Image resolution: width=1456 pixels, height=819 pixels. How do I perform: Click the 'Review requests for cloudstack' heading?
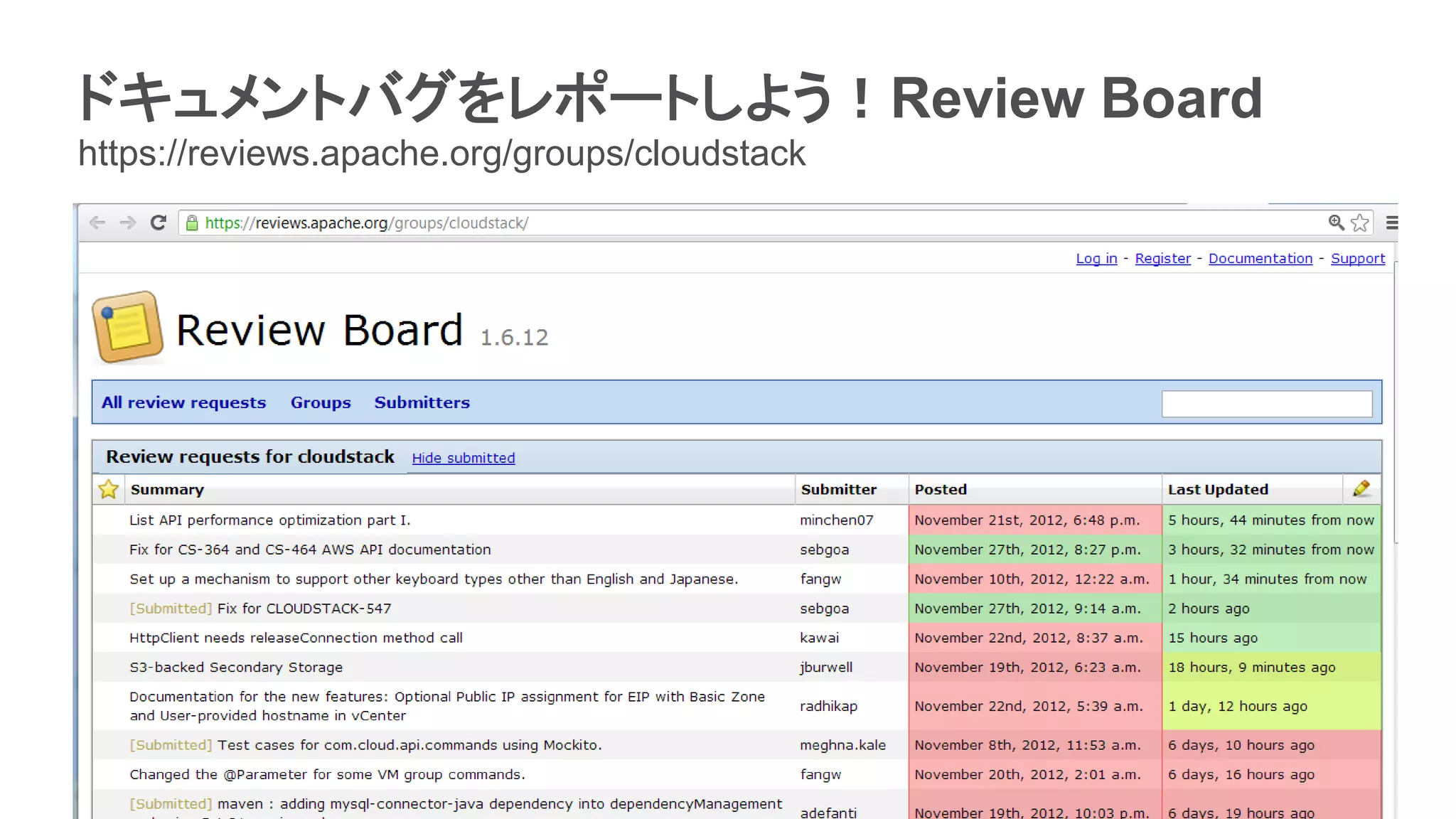(250, 457)
